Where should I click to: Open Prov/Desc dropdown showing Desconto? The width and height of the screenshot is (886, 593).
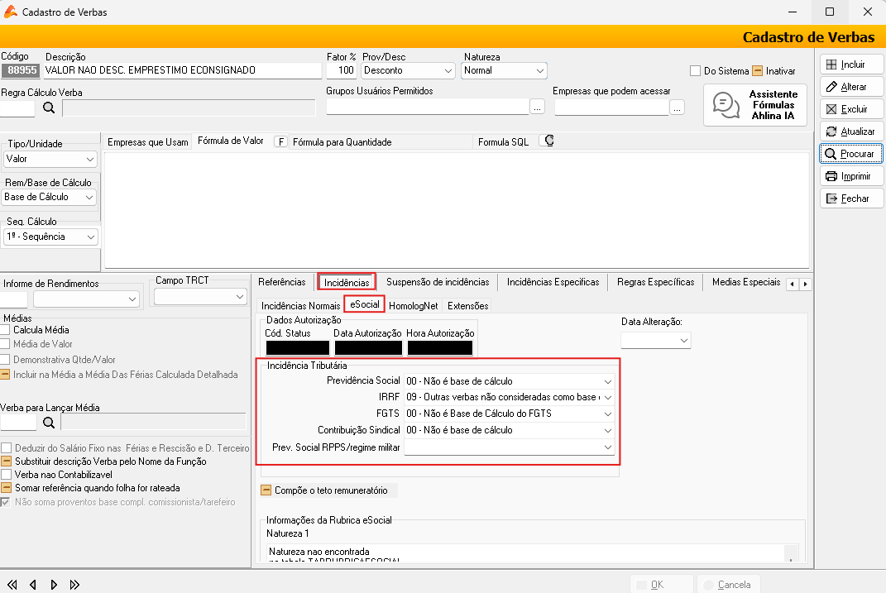click(408, 71)
